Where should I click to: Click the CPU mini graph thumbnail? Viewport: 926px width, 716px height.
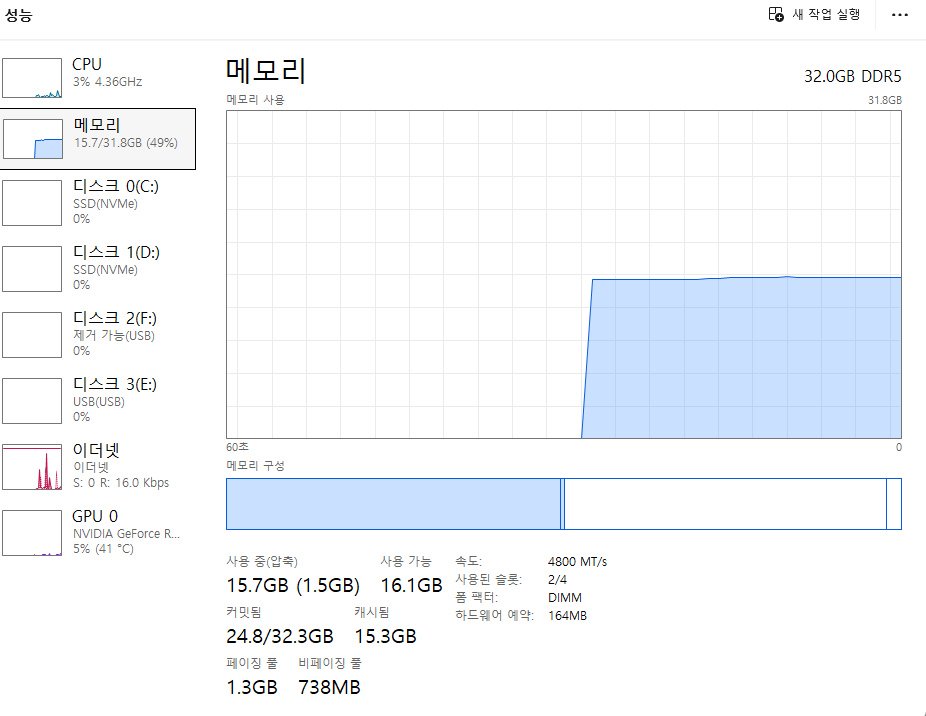point(32,78)
